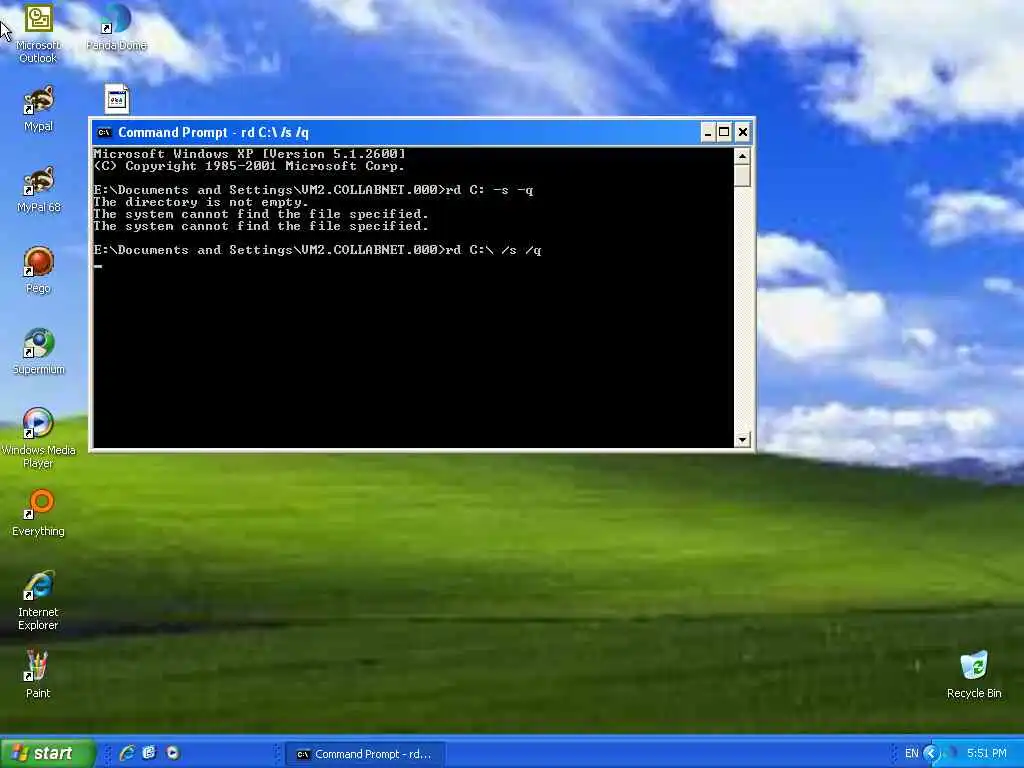Click the 'rd C: -s -q' command line
1024x768 pixels.
tap(490, 190)
